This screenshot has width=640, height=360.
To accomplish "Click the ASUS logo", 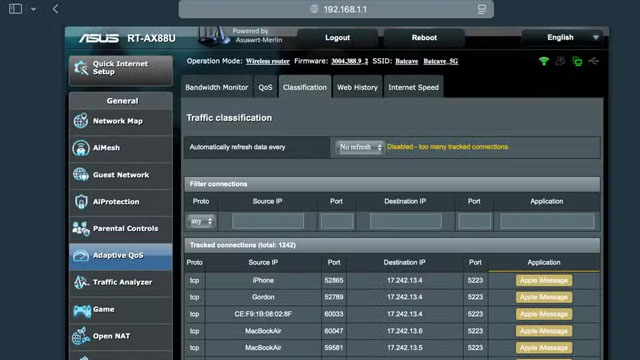I will tap(98, 38).
